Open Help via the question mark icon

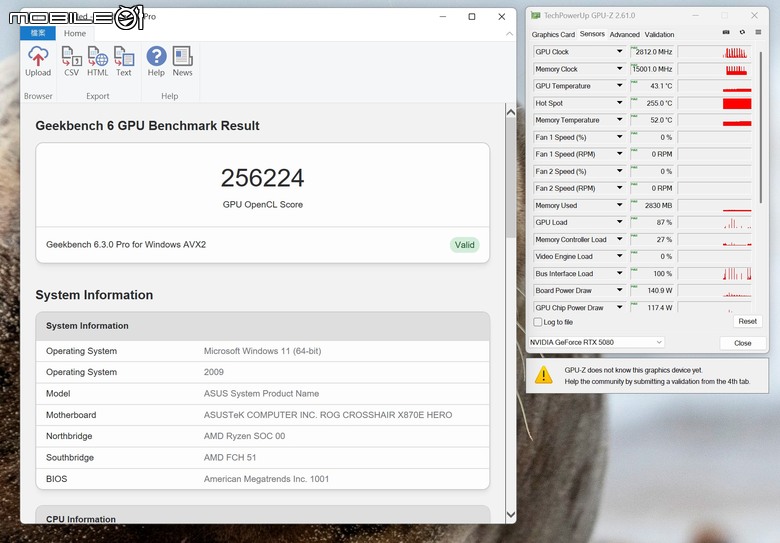click(x=156, y=56)
